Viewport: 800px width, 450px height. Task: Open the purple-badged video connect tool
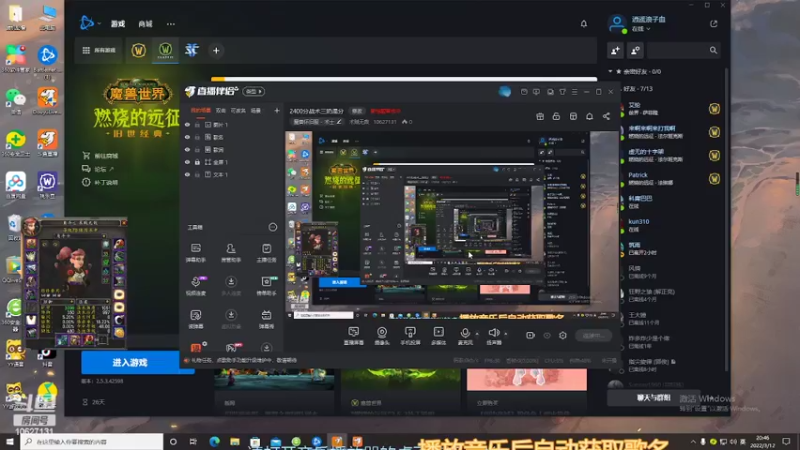point(196,286)
